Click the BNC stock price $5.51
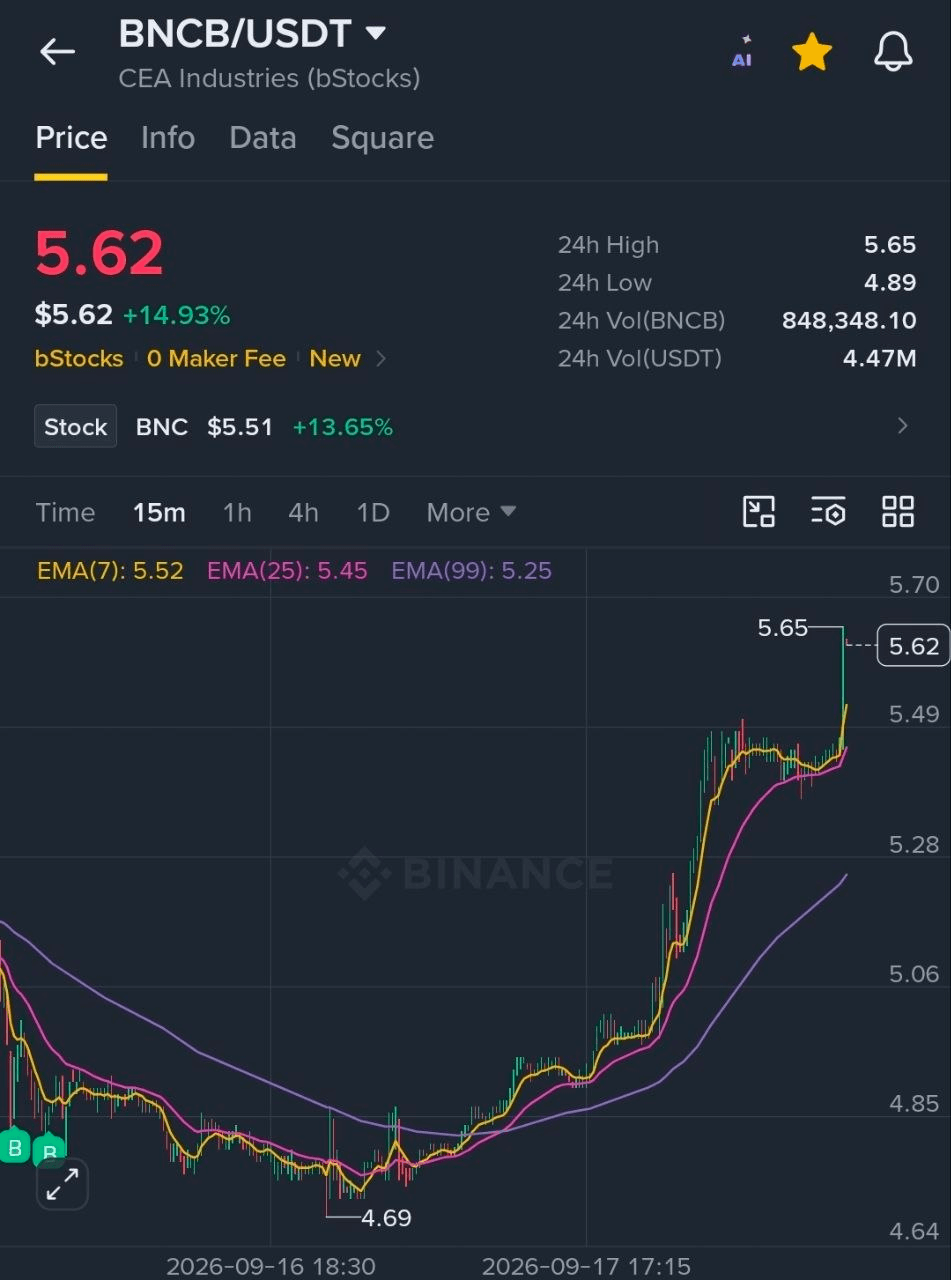This screenshot has width=951, height=1280. (240, 427)
